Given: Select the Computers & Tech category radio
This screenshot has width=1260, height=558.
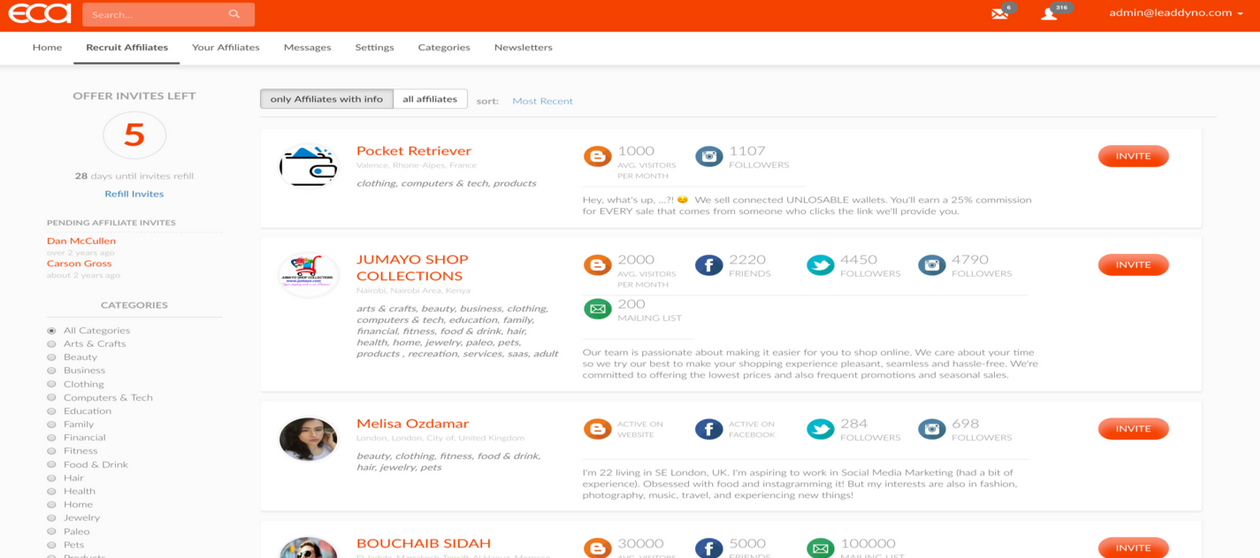Looking at the screenshot, I should [52, 398].
